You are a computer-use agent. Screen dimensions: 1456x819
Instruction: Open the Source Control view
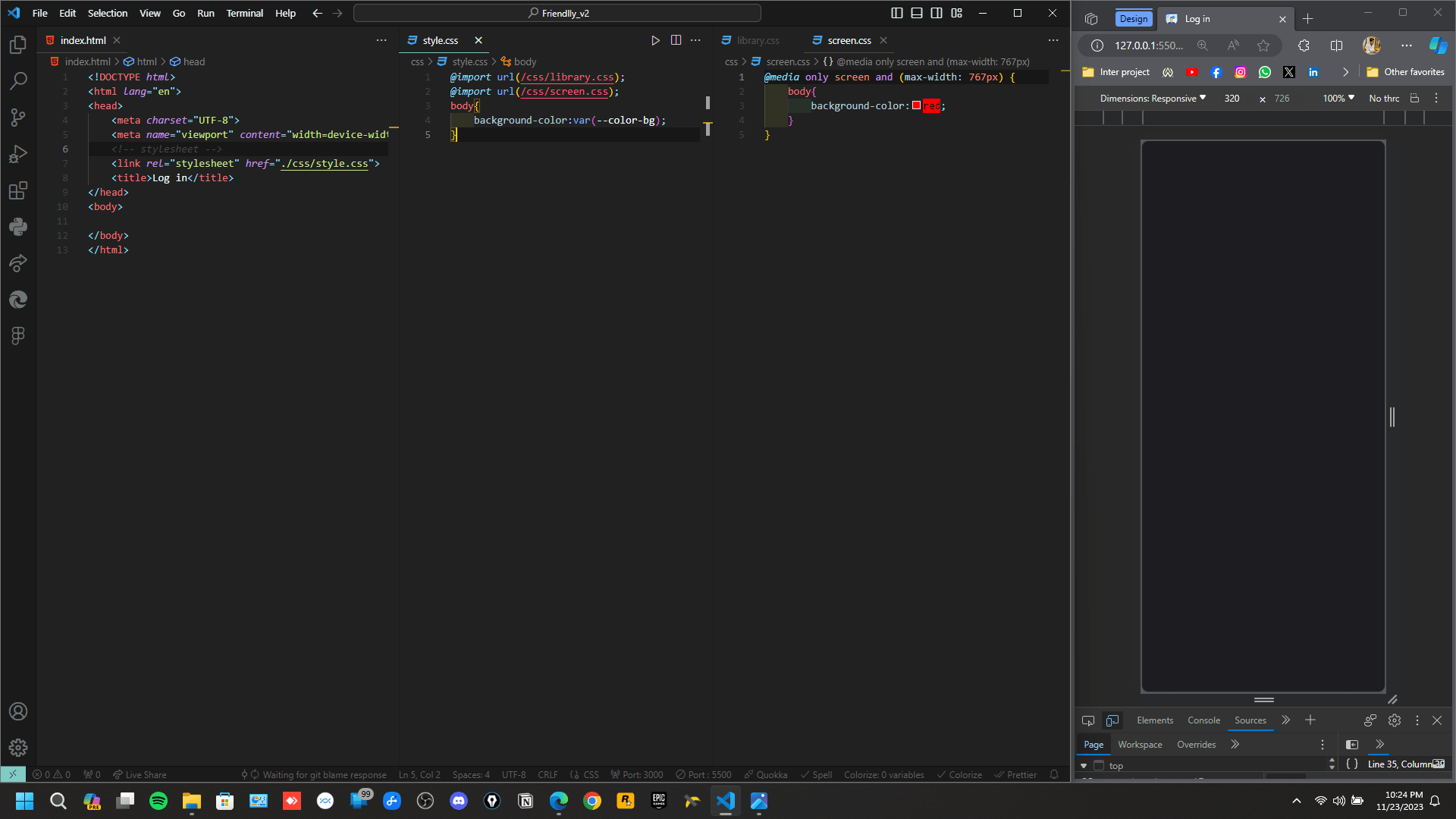(x=18, y=117)
